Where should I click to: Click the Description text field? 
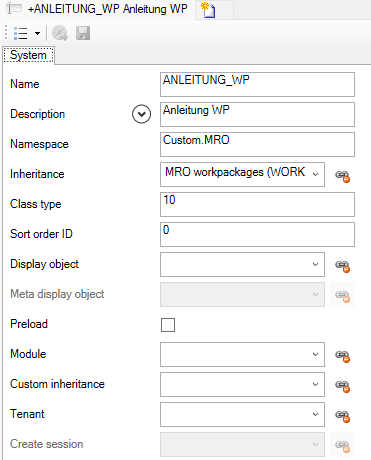tap(257, 114)
